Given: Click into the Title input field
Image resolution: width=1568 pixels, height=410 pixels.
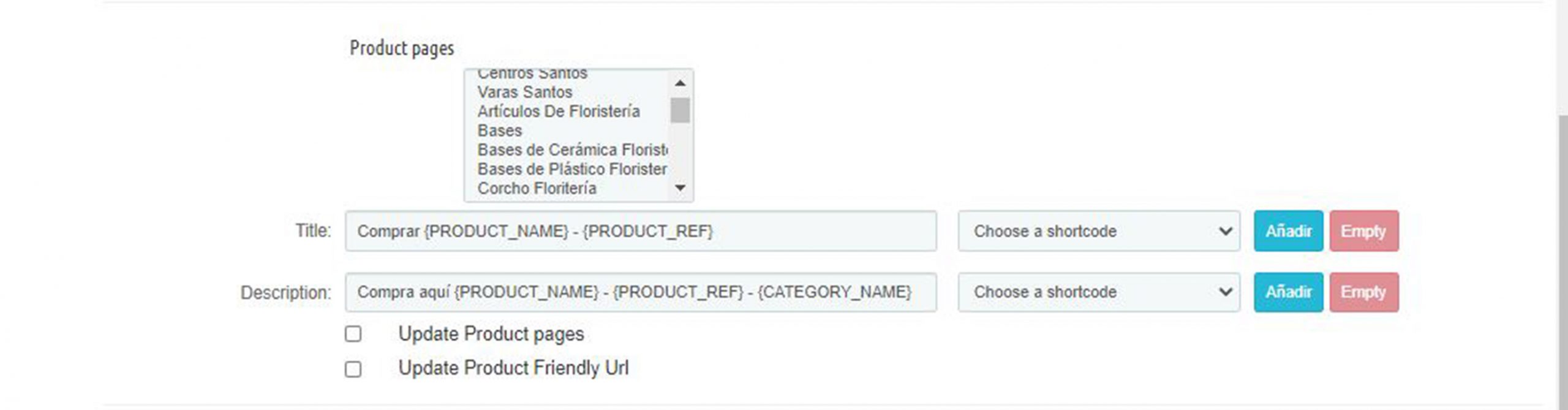Looking at the screenshot, I should pos(640,231).
